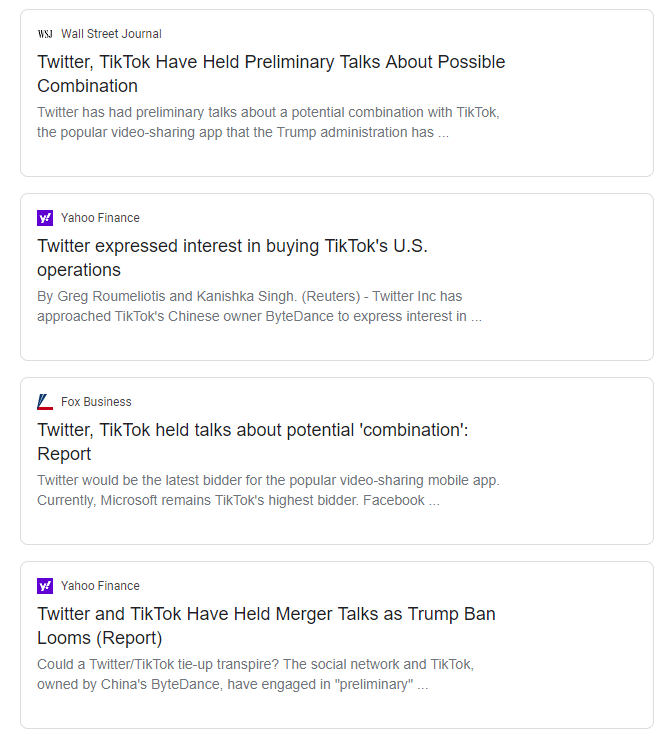Click the Yahoo icon above the U.S. operations headline
The width and height of the screenshot is (668, 744).
click(x=45, y=218)
